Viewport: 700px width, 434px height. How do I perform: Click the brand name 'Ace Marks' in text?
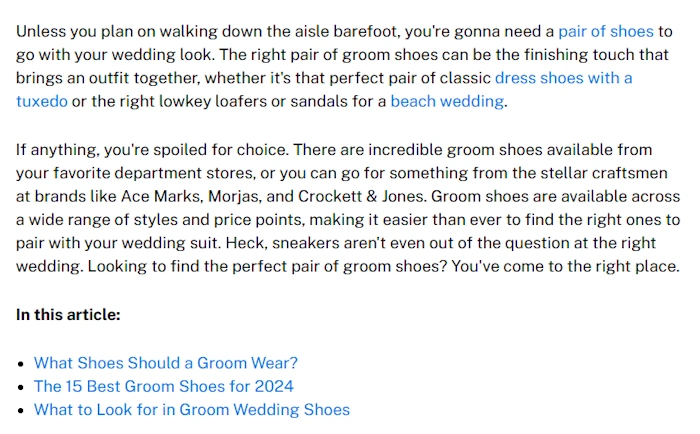161,196
